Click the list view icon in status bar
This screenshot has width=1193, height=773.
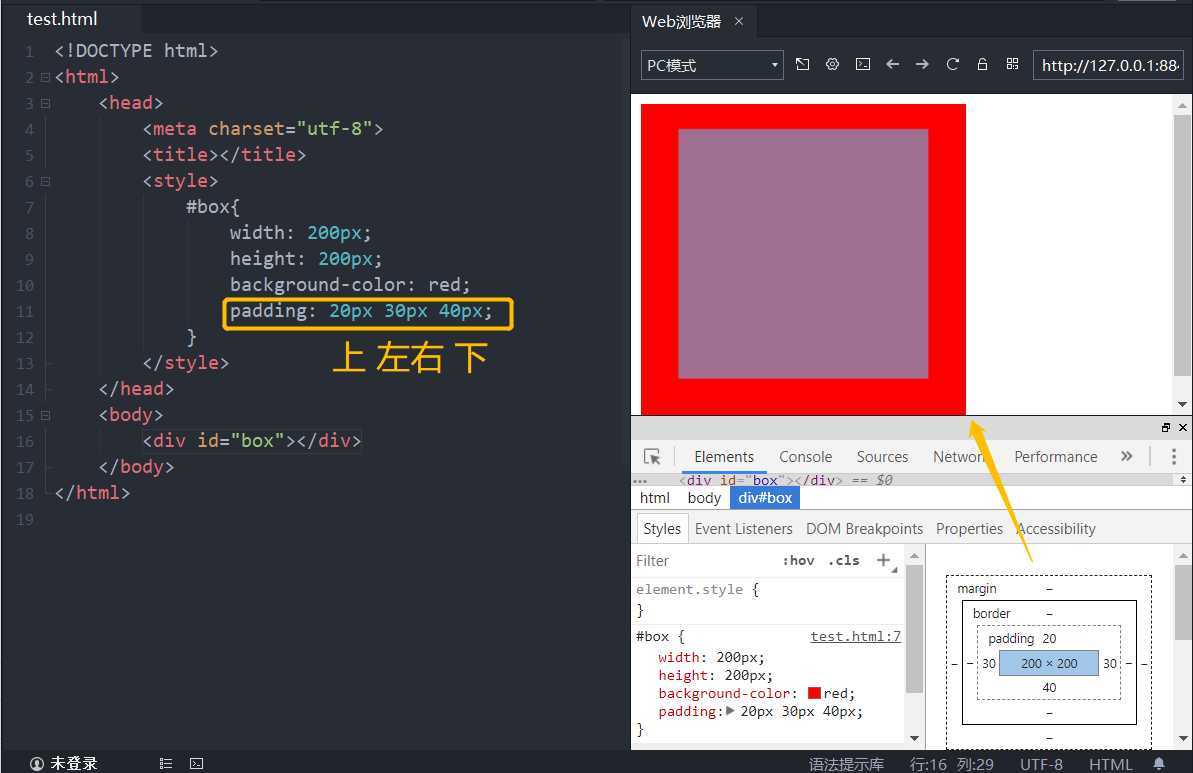tap(166, 763)
